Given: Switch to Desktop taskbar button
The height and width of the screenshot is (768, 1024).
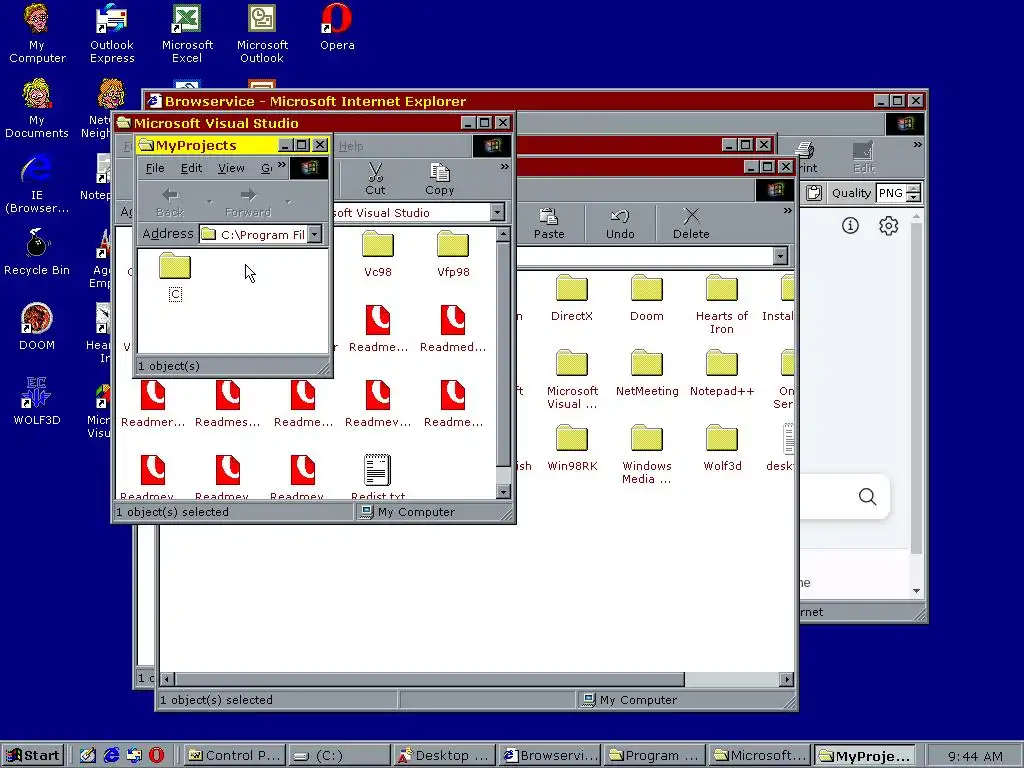Looking at the screenshot, I should click(445, 756).
